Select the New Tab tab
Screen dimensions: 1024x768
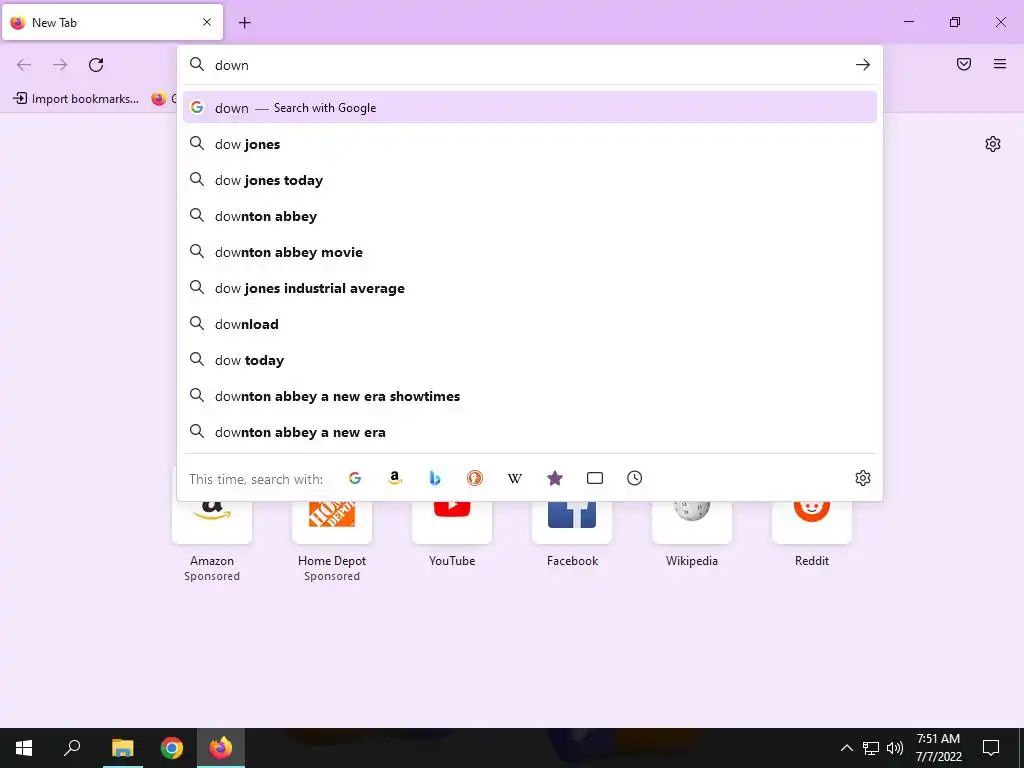112,22
